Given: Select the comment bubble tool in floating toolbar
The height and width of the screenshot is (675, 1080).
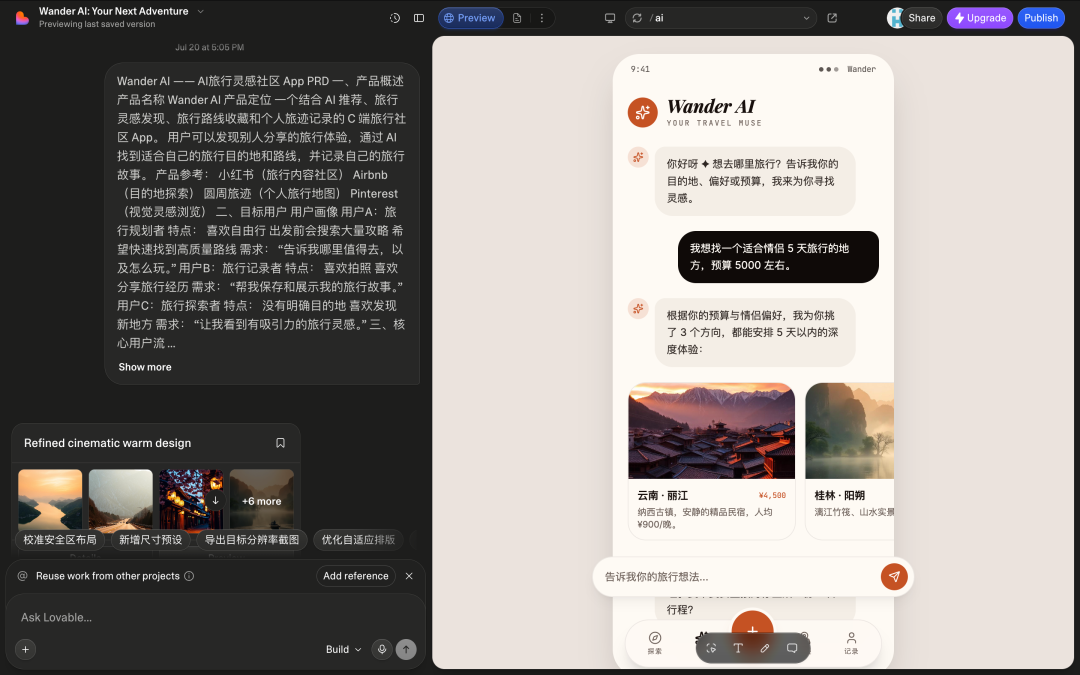Looking at the screenshot, I should coord(792,648).
